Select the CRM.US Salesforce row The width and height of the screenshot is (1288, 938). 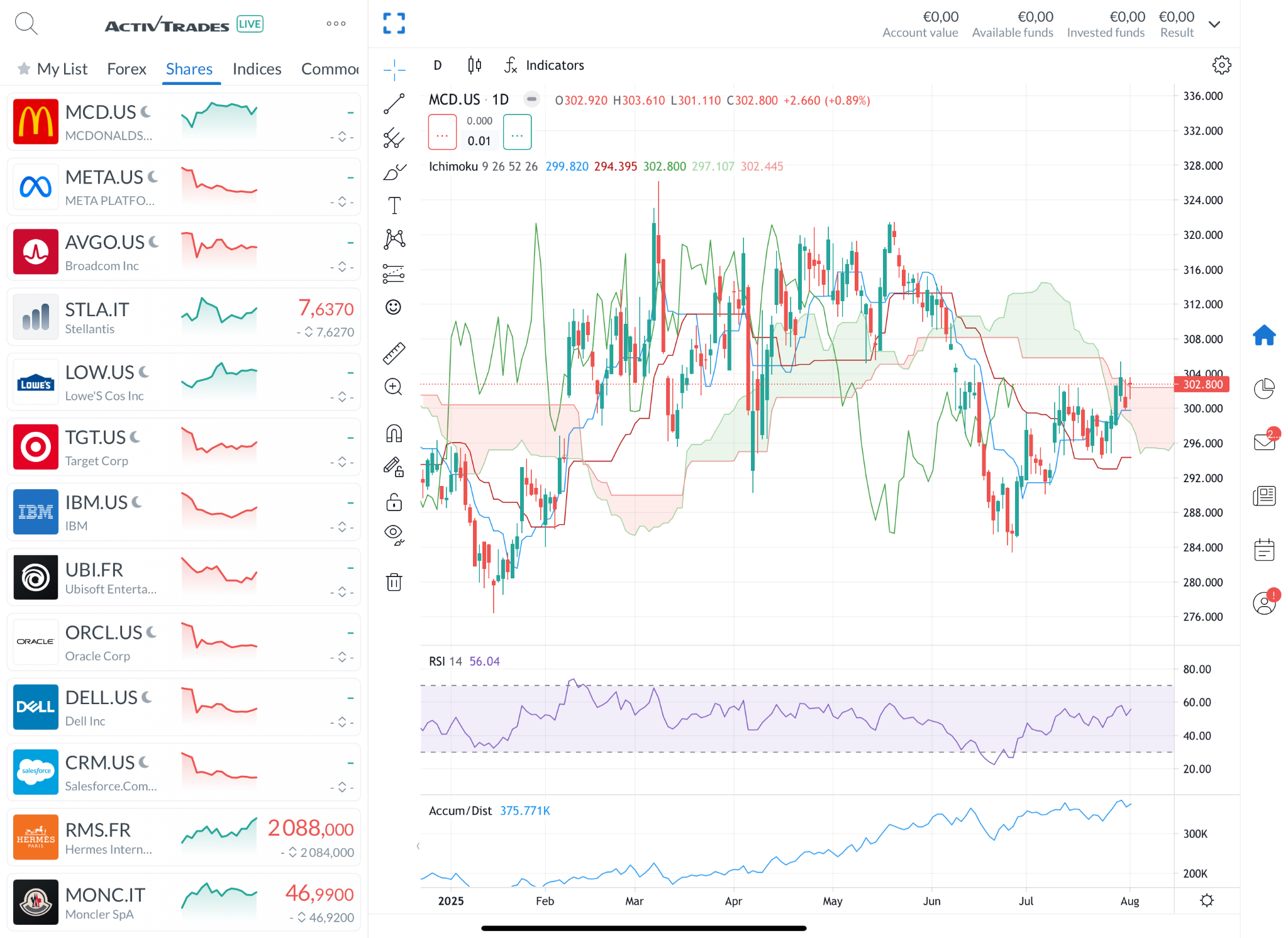point(184,773)
